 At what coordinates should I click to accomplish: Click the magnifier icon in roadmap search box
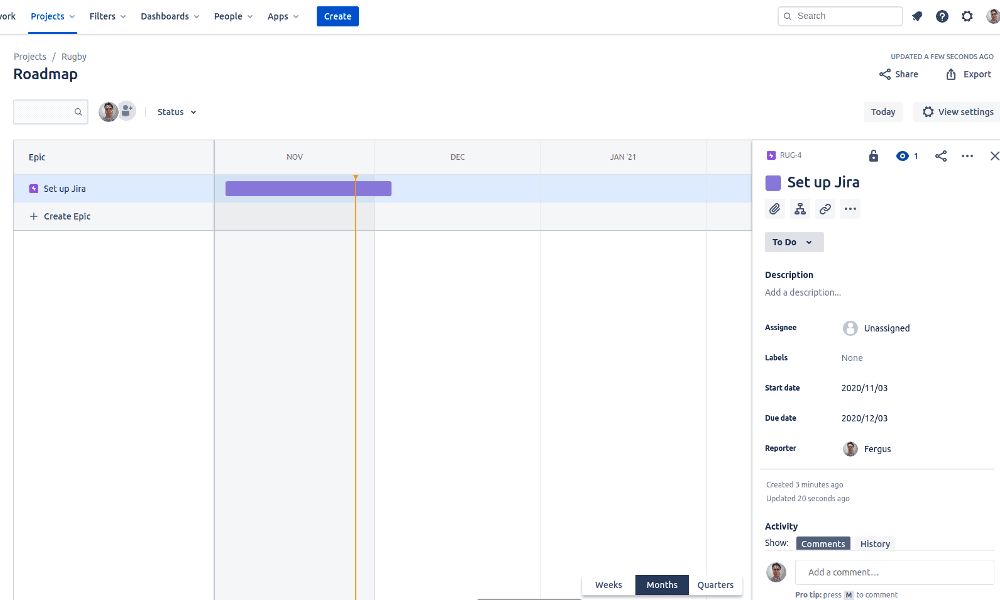click(78, 112)
